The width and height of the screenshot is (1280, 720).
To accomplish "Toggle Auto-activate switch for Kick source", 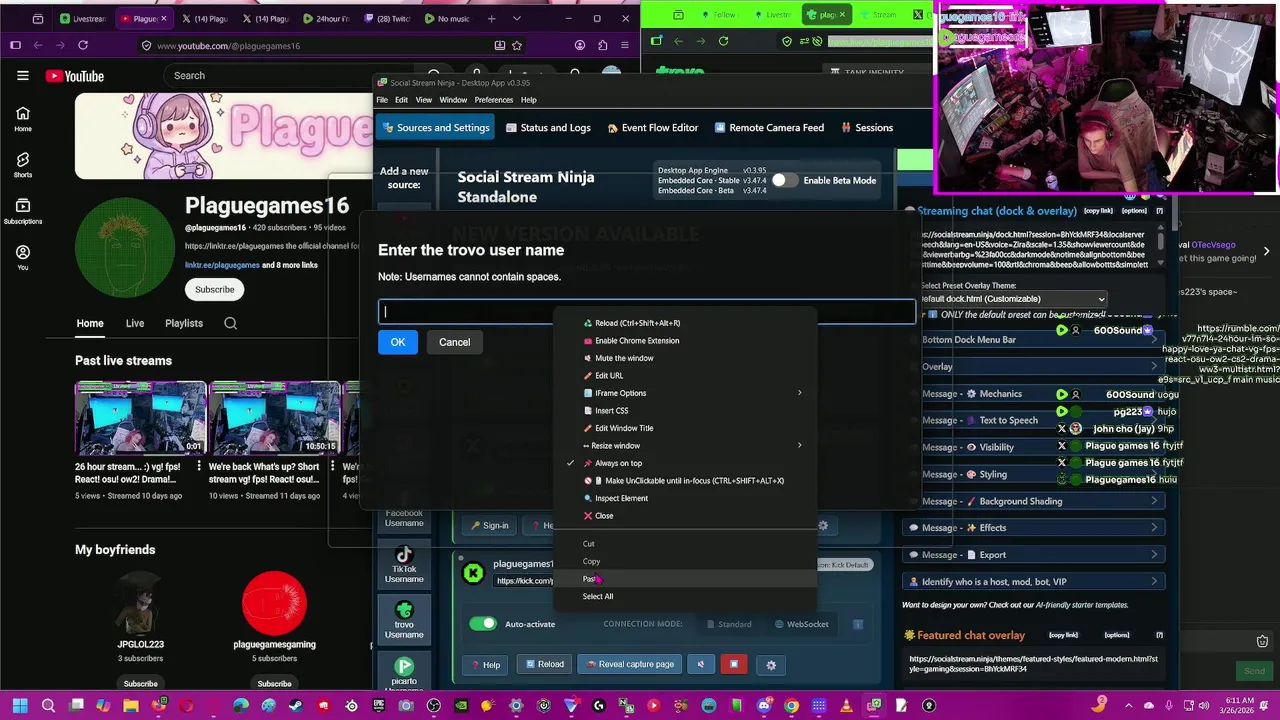I will click(483, 624).
